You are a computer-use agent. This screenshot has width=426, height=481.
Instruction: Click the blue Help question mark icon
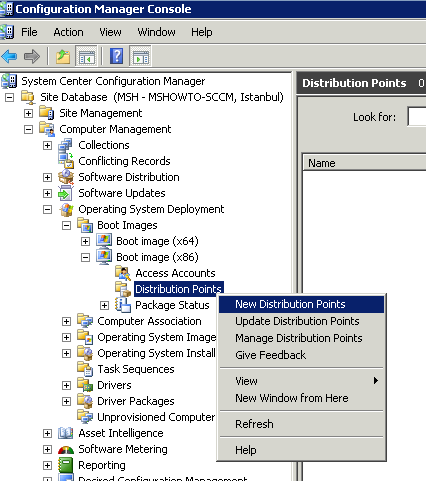click(117, 56)
